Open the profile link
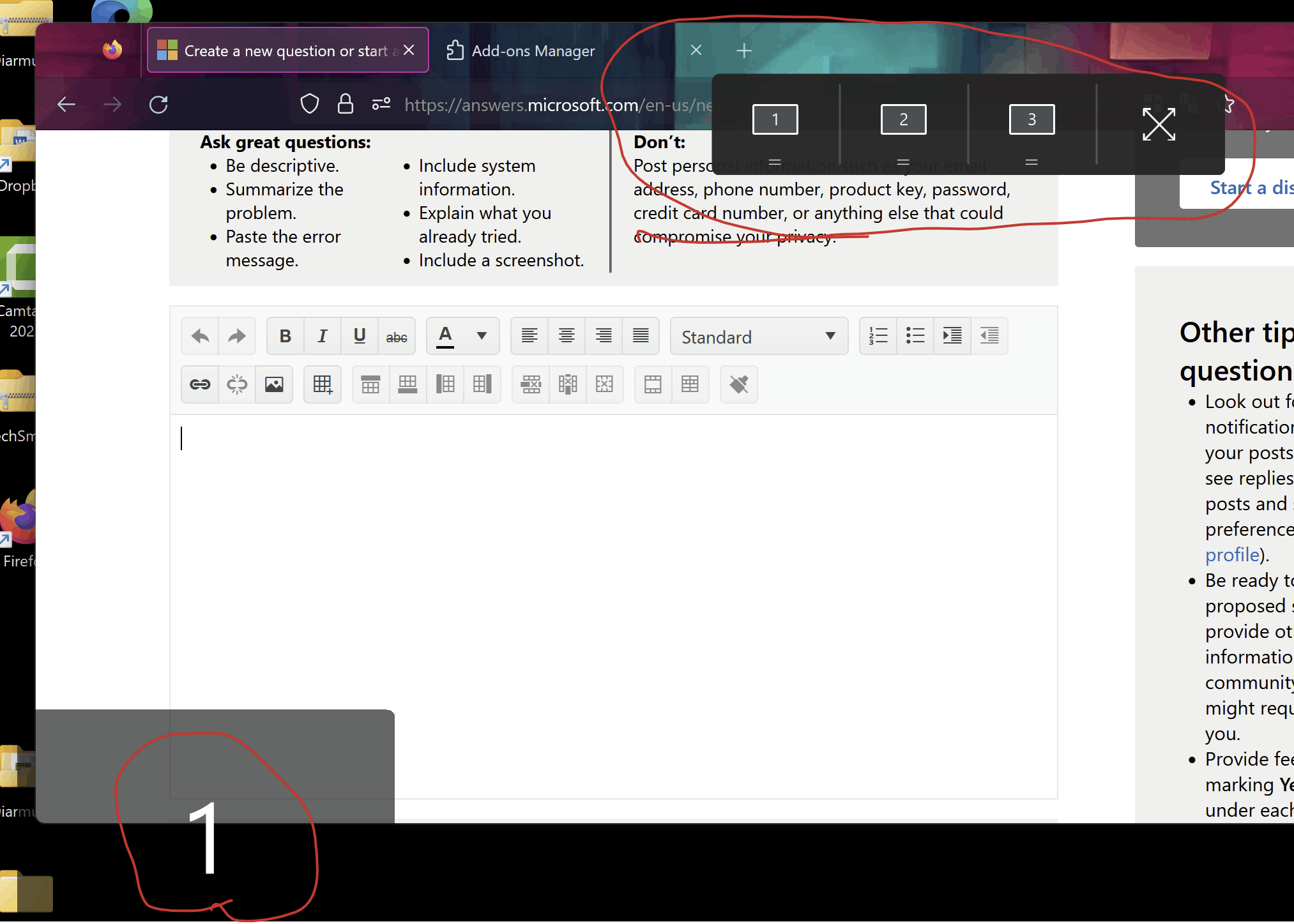Viewport: 1294px width, 924px height. [1232, 555]
